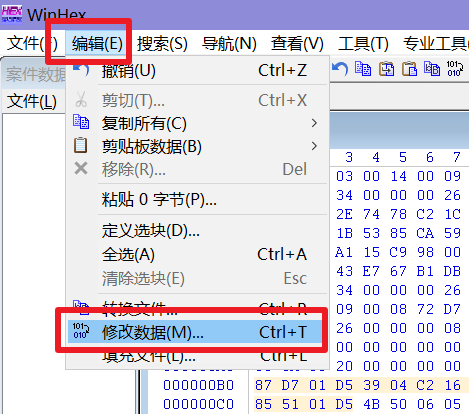Click the WinHex logo in the title bar
The image size is (469, 414).
(x=12, y=14)
